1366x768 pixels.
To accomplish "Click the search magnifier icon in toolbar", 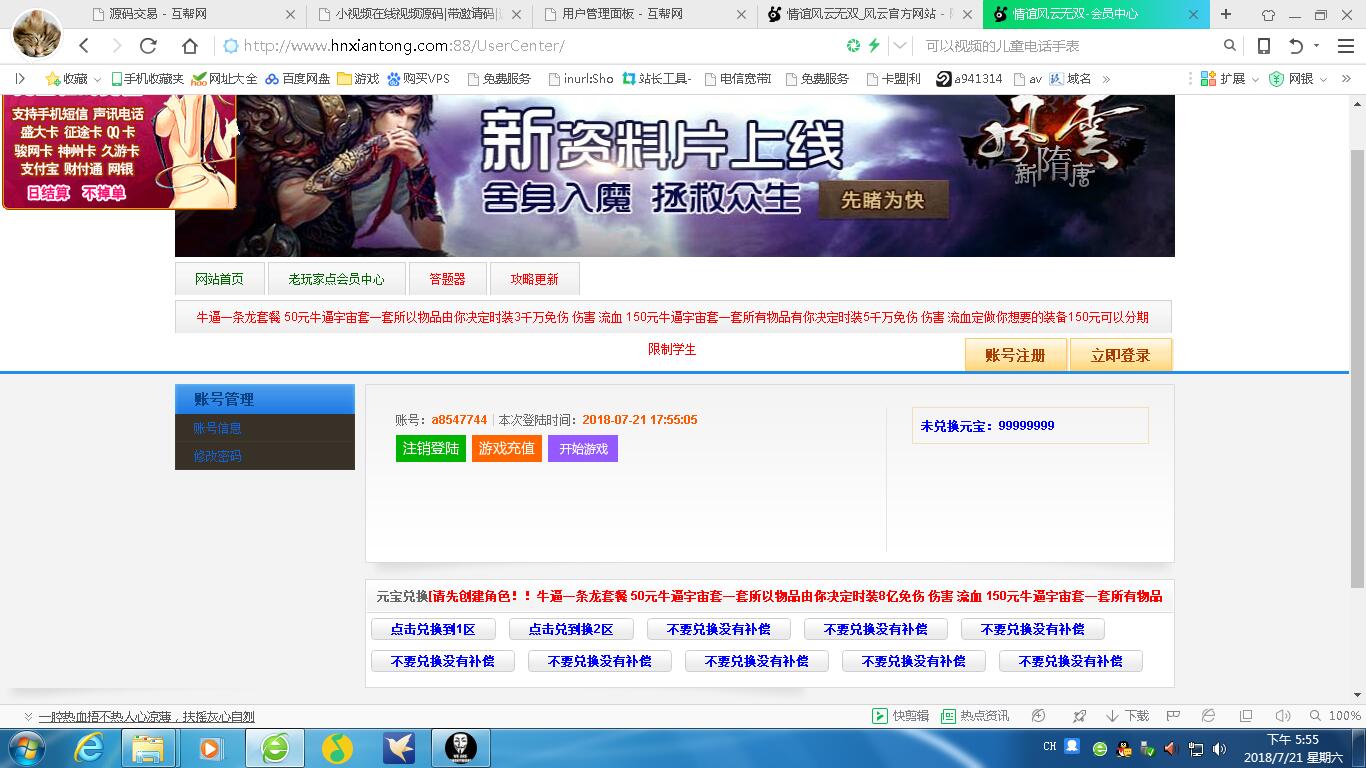I will (x=1230, y=46).
